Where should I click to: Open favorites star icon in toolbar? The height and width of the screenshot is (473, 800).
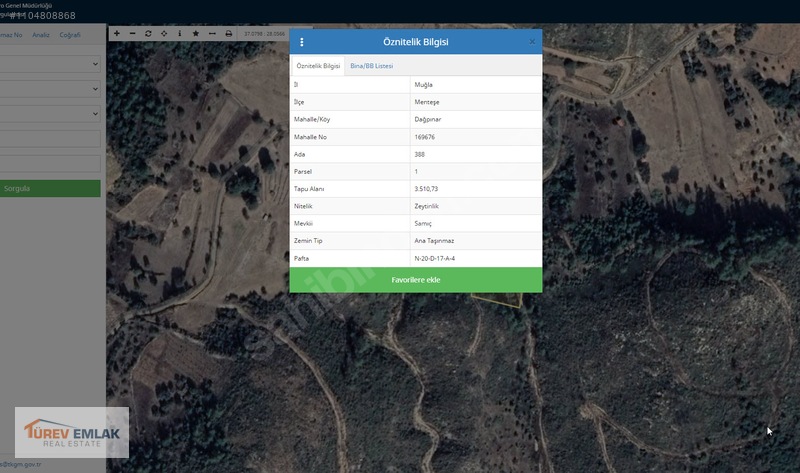[x=196, y=33]
